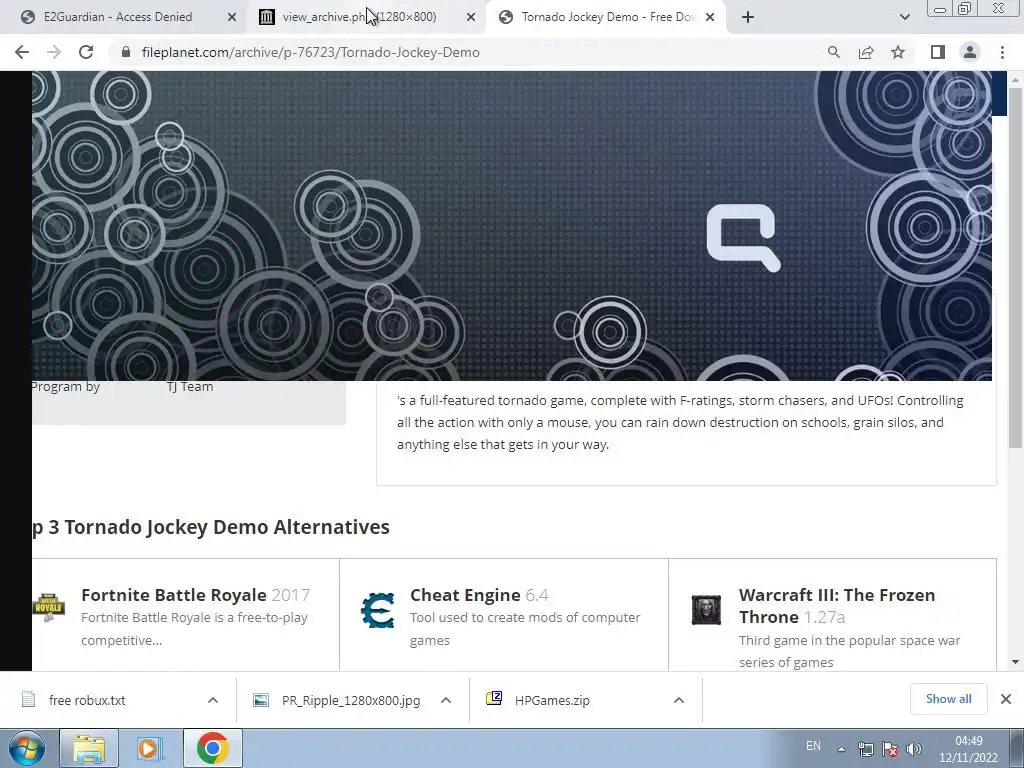Open the Cheat Engine link
This screenshot has width=1024, height=768.
[465, 595]
